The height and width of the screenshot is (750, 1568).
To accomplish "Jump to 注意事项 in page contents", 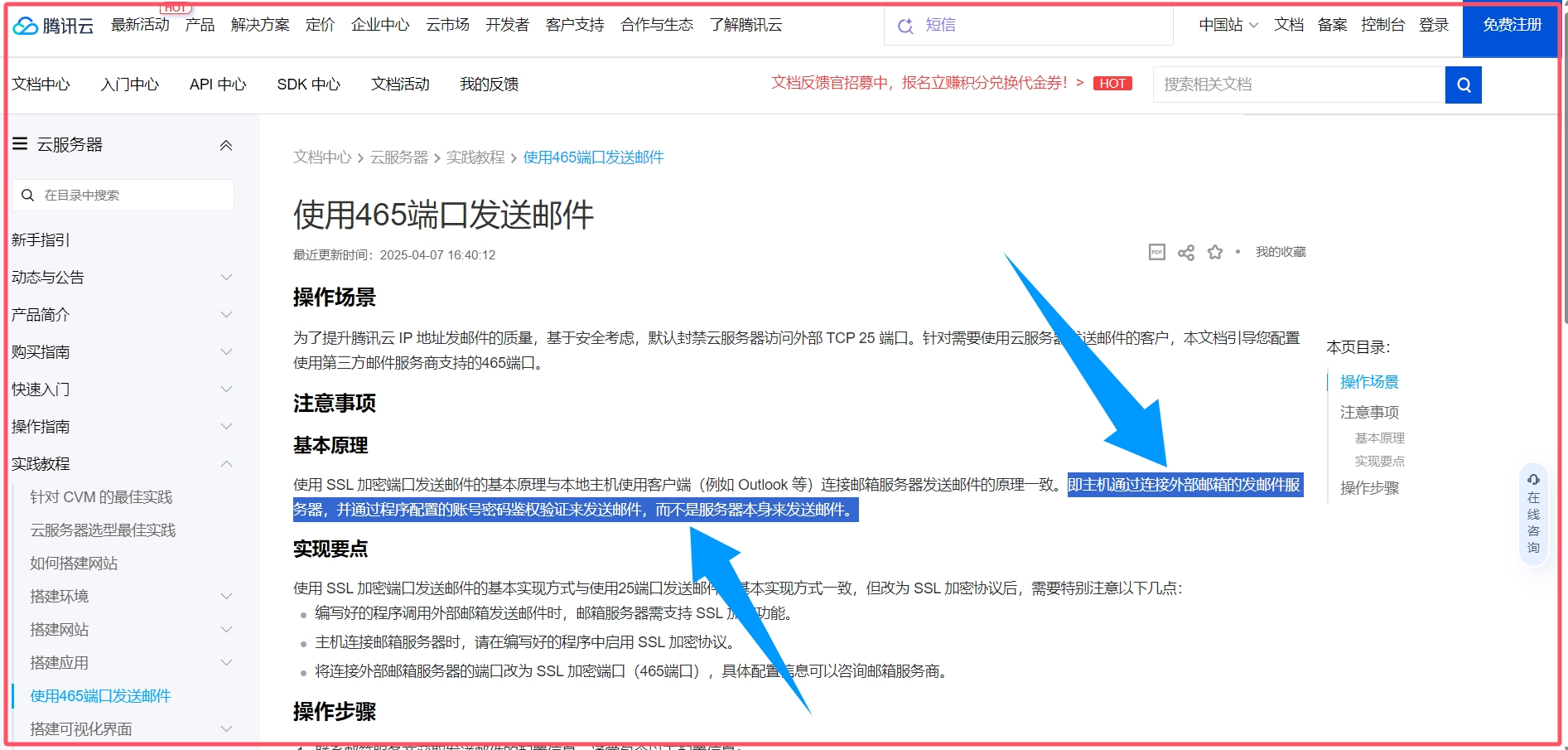I will pos(1369,413).
